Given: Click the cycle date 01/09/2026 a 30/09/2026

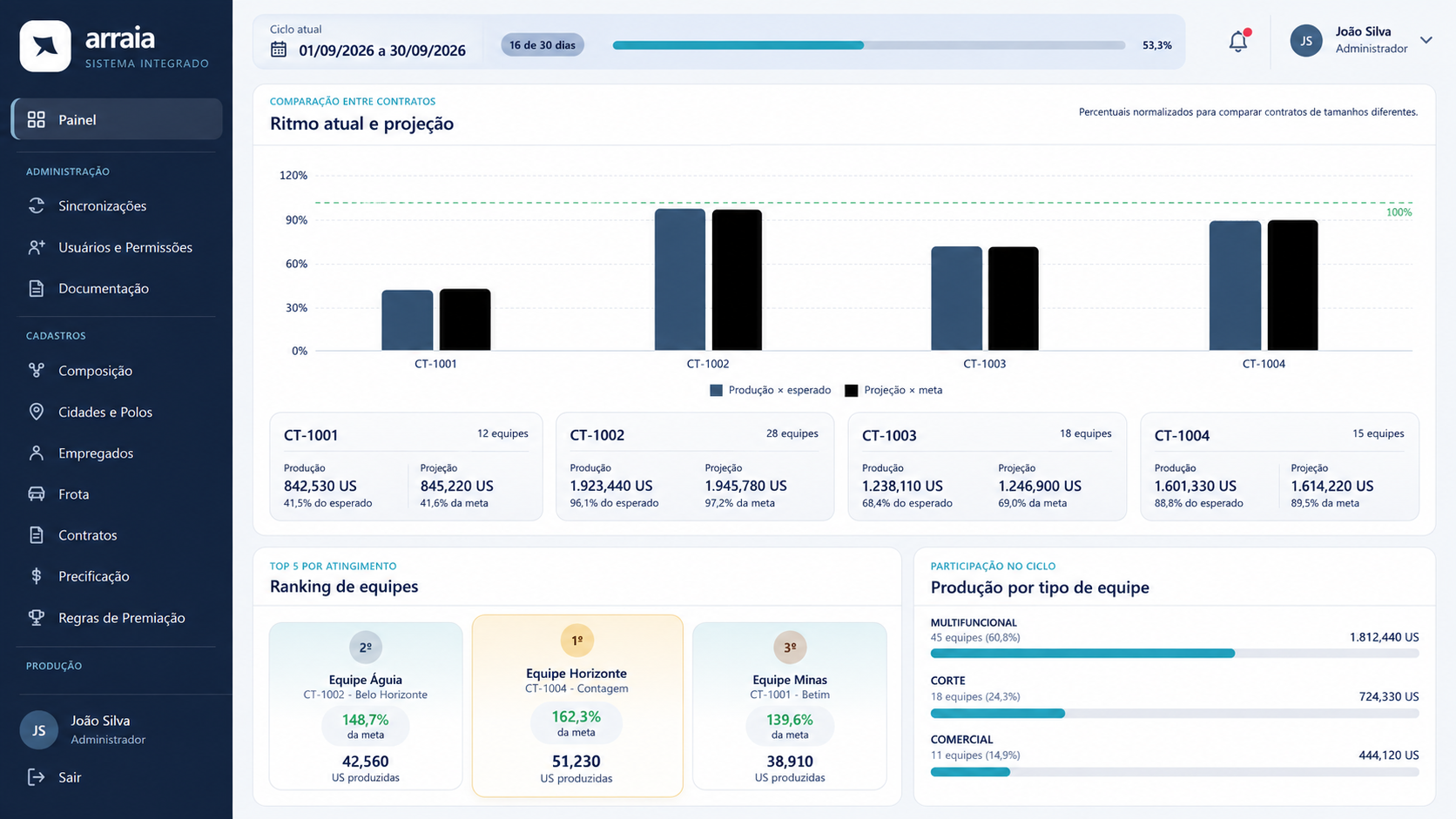Looking at the screenshot, I should tap(382, 50).
